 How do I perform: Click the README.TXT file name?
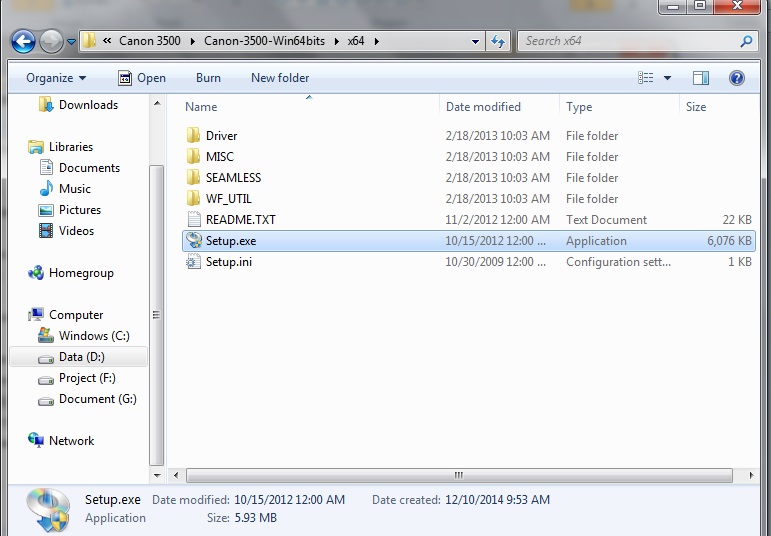[x=240, y=220]
